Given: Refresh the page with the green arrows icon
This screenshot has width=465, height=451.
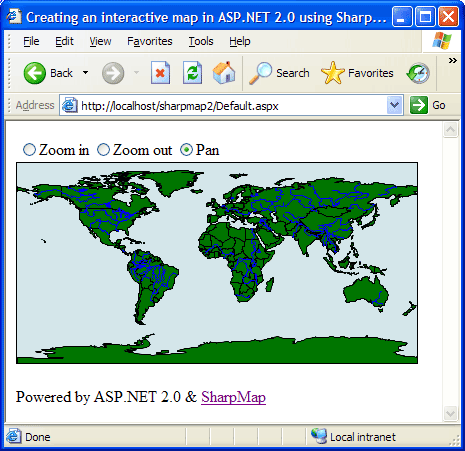Looking at the screenshot, I should pyautogui.click(x=192, y=73).
